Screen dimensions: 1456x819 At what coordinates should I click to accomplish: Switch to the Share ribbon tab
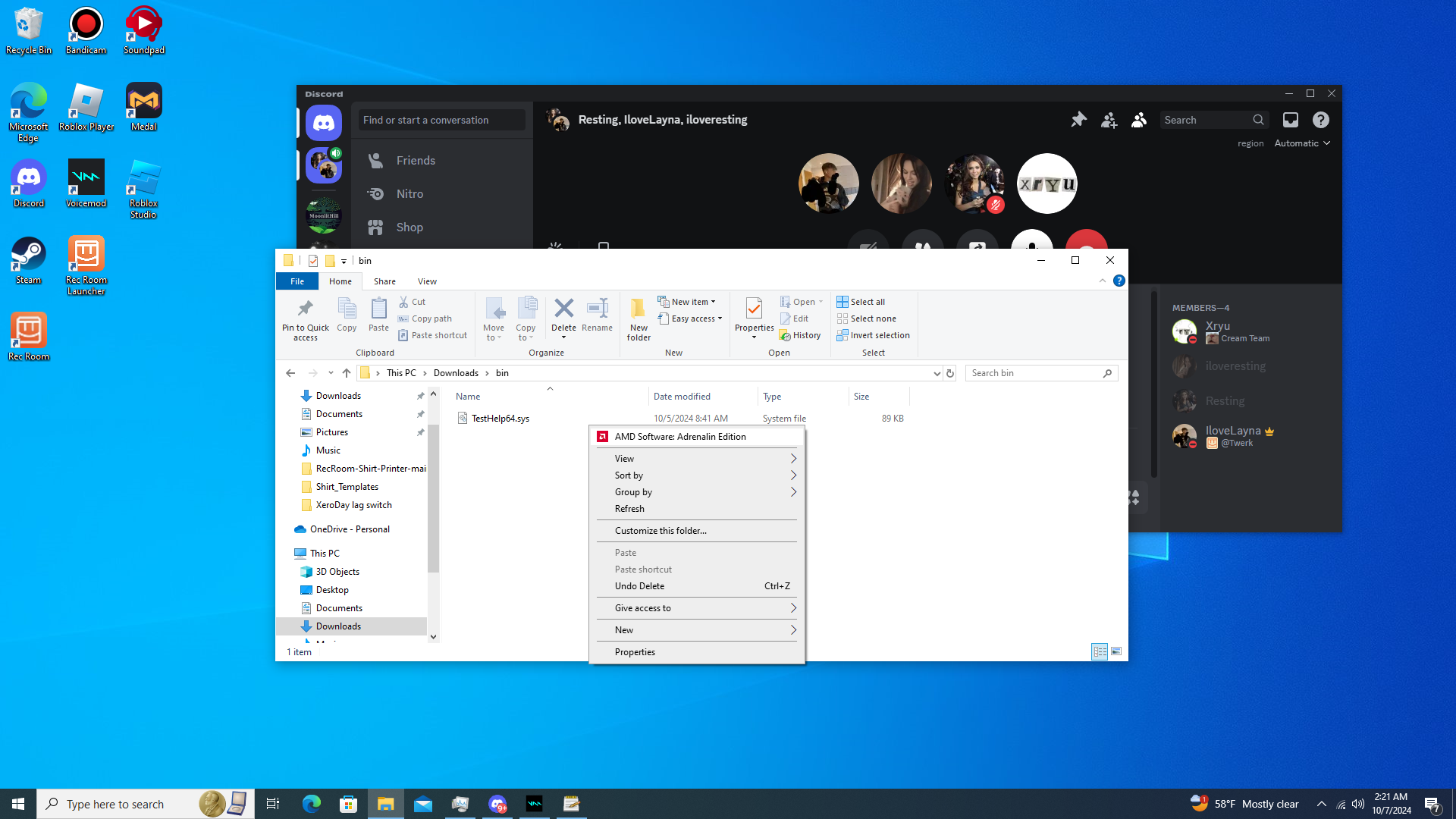tap(384, 281)
